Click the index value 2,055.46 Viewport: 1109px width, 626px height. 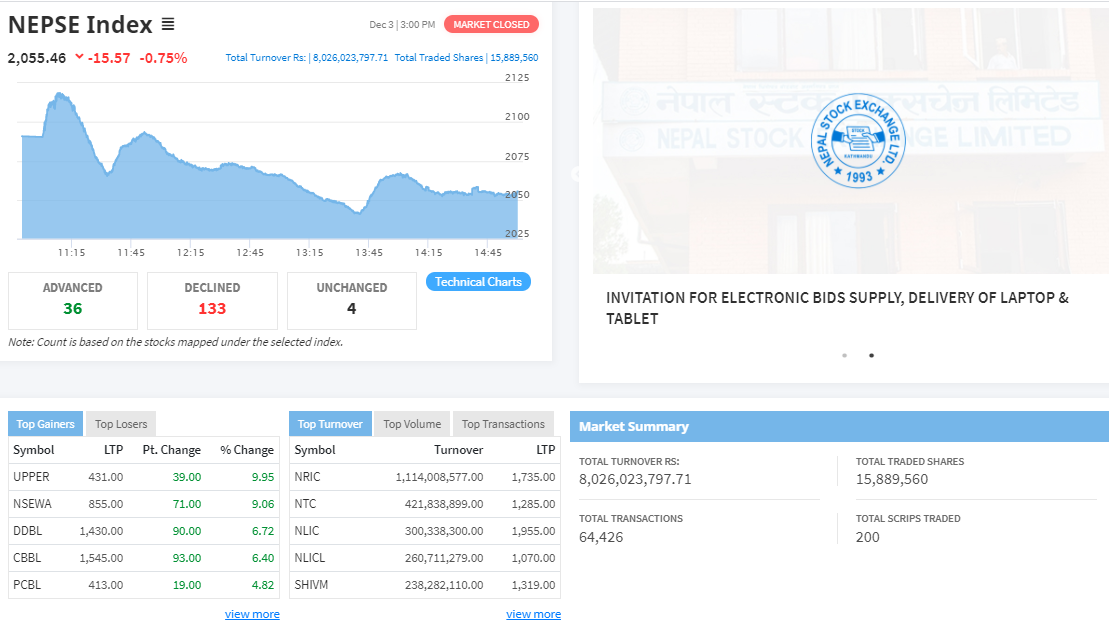(x=37, y=58)
